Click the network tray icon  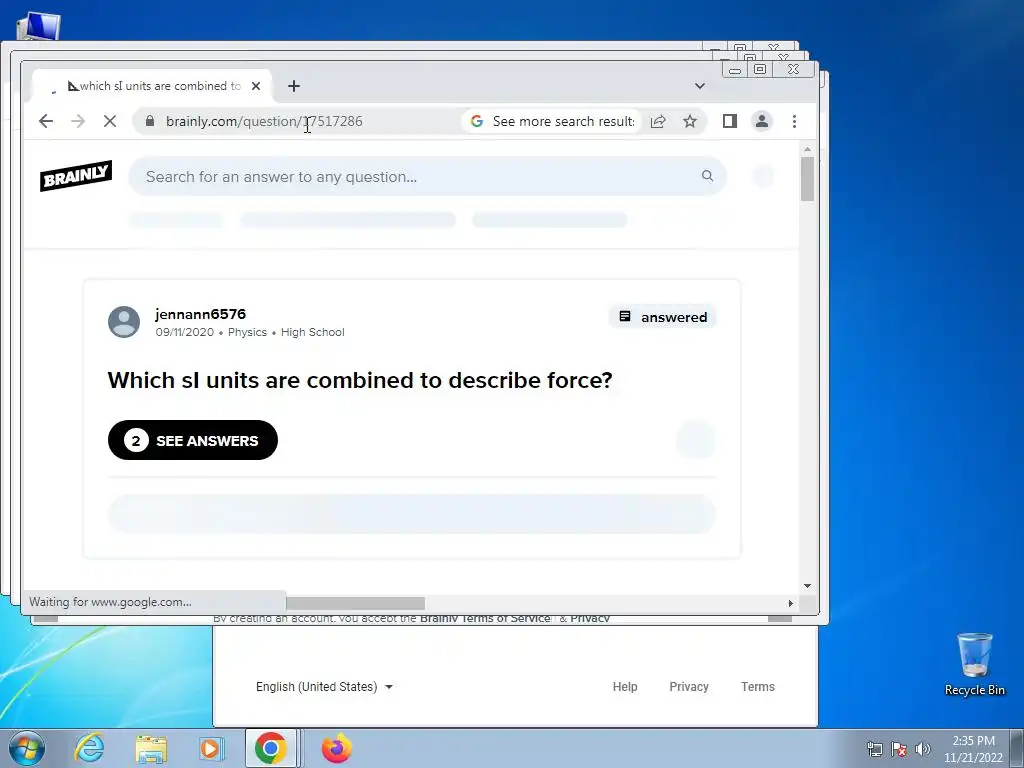874,749
